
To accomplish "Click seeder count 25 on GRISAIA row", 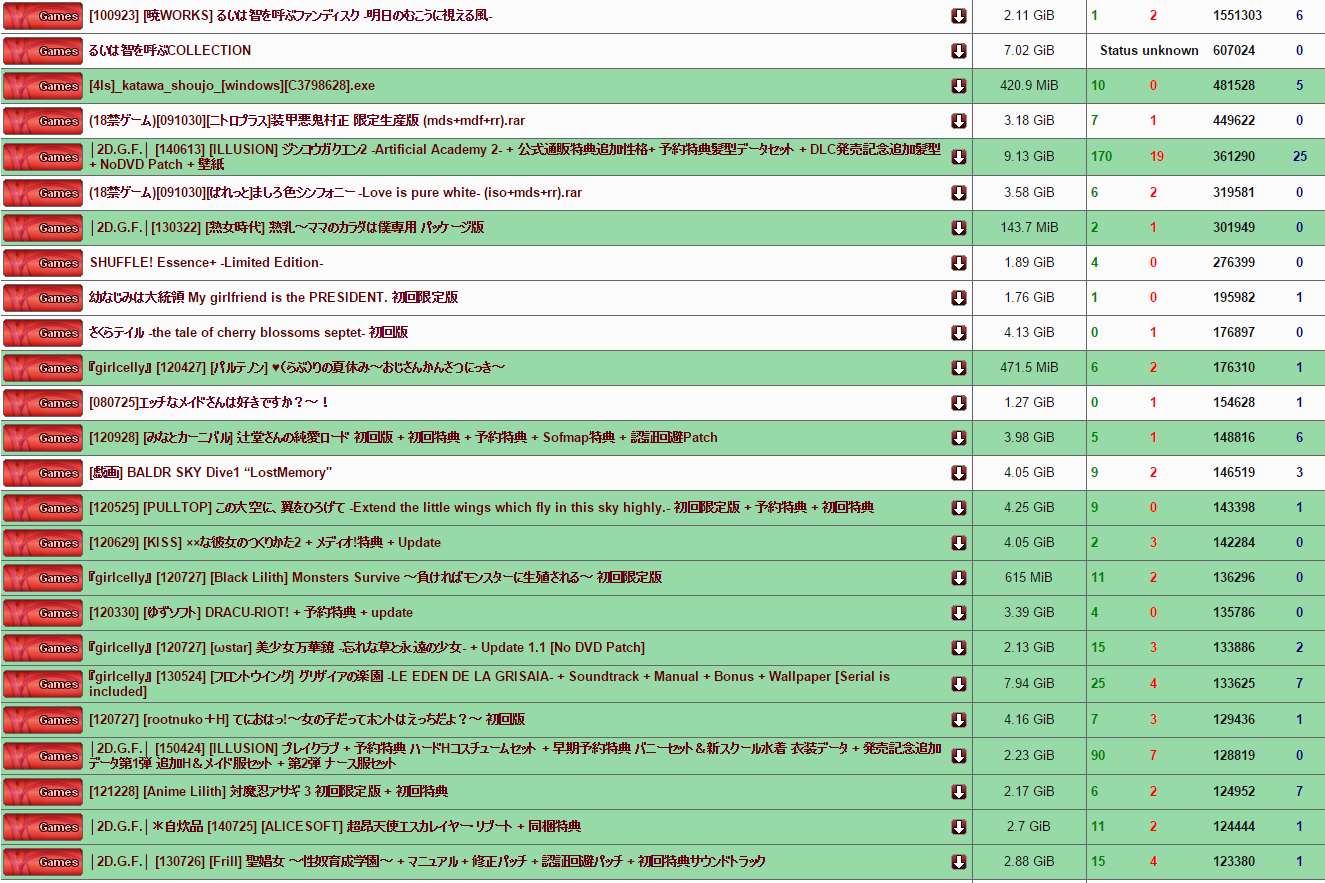I will (1098, 684).
